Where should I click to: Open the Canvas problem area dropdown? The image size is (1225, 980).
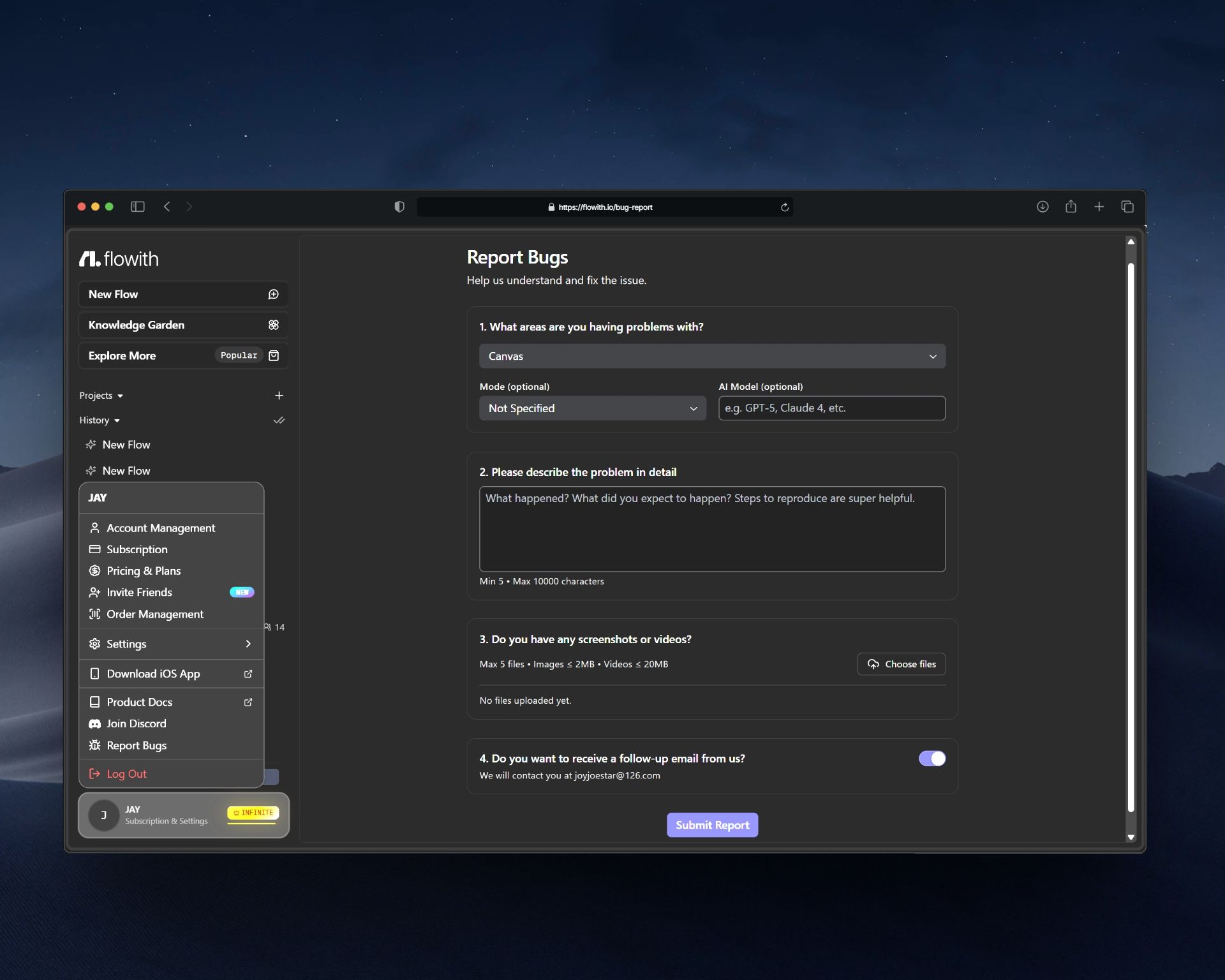pyautogui.click(x=712, y=356)
